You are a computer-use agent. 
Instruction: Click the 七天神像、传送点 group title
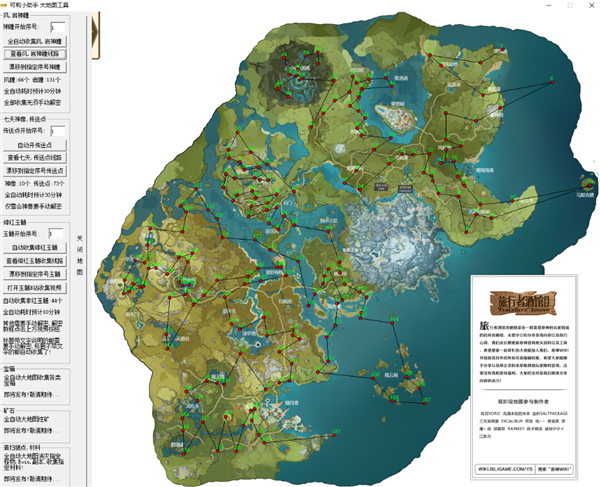coord(25,119)
